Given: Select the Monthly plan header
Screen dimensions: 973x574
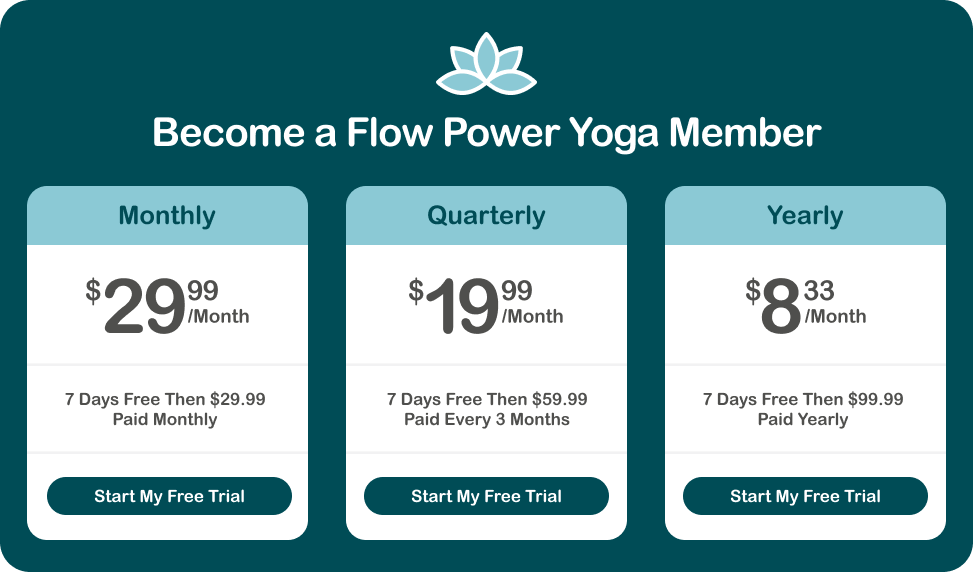Looking at the screenshot, I should coord(167,216).
